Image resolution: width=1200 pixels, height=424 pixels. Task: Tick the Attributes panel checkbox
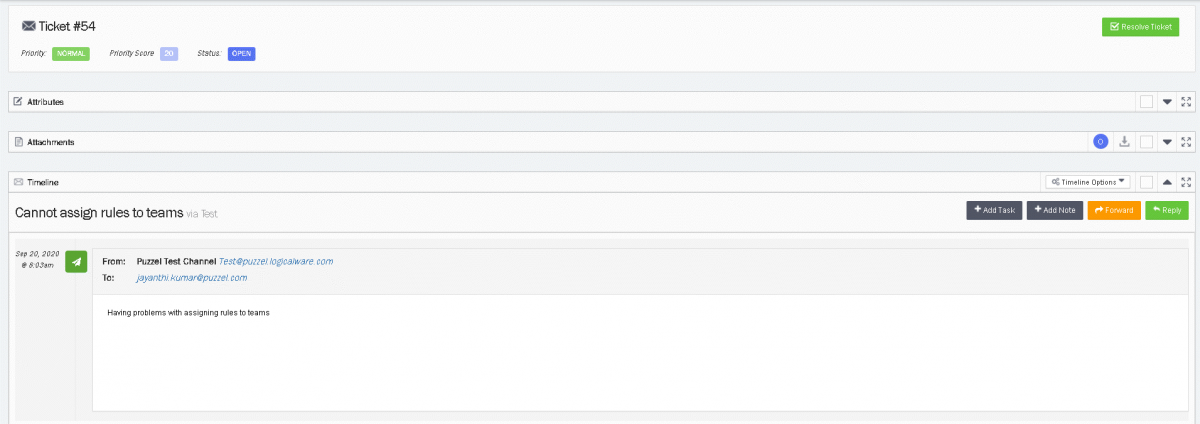1146,102
